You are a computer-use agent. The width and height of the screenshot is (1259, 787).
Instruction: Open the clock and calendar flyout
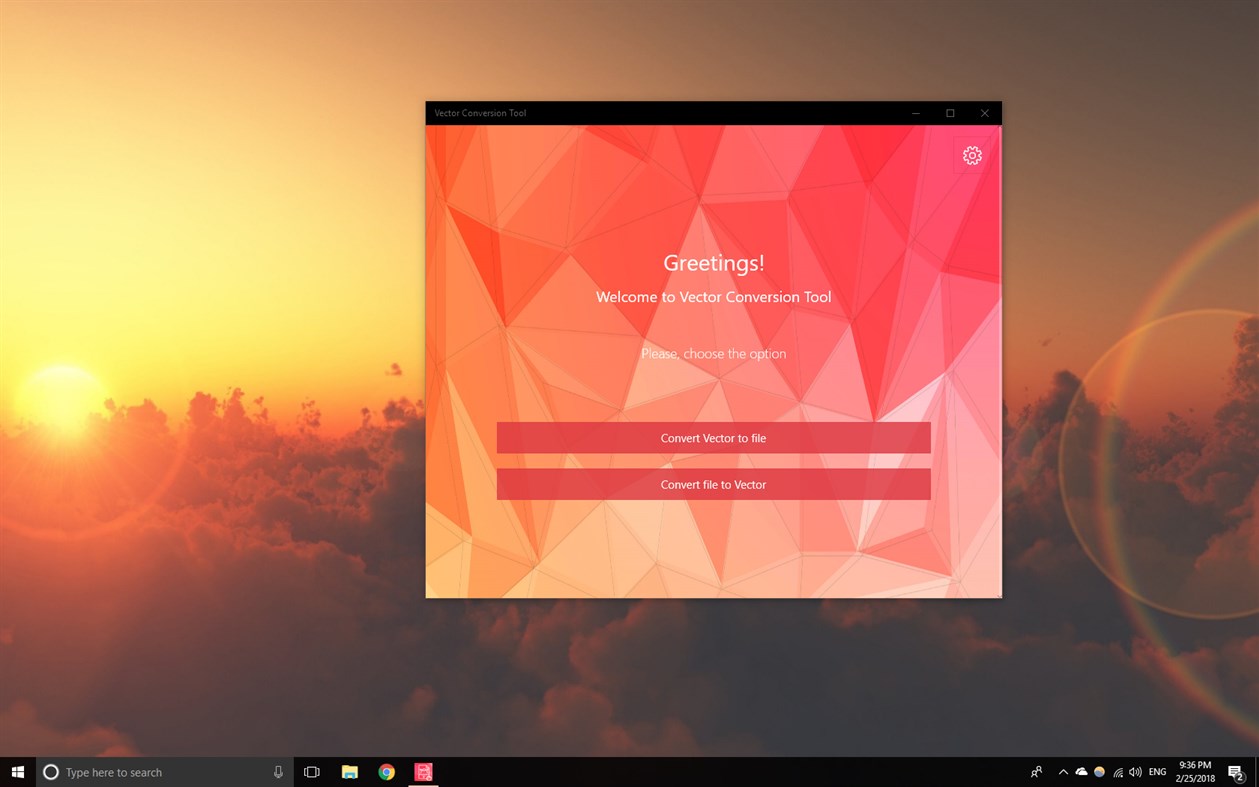1194,771
